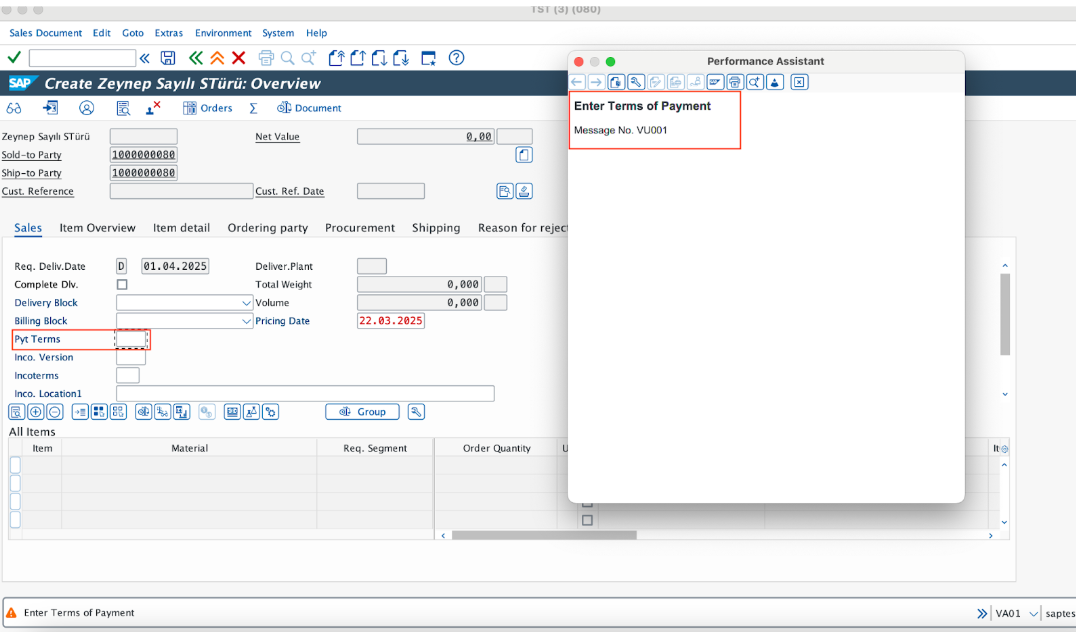Select the second row selector in All Items
This screenshot has width=1076, height=632.
15,483
